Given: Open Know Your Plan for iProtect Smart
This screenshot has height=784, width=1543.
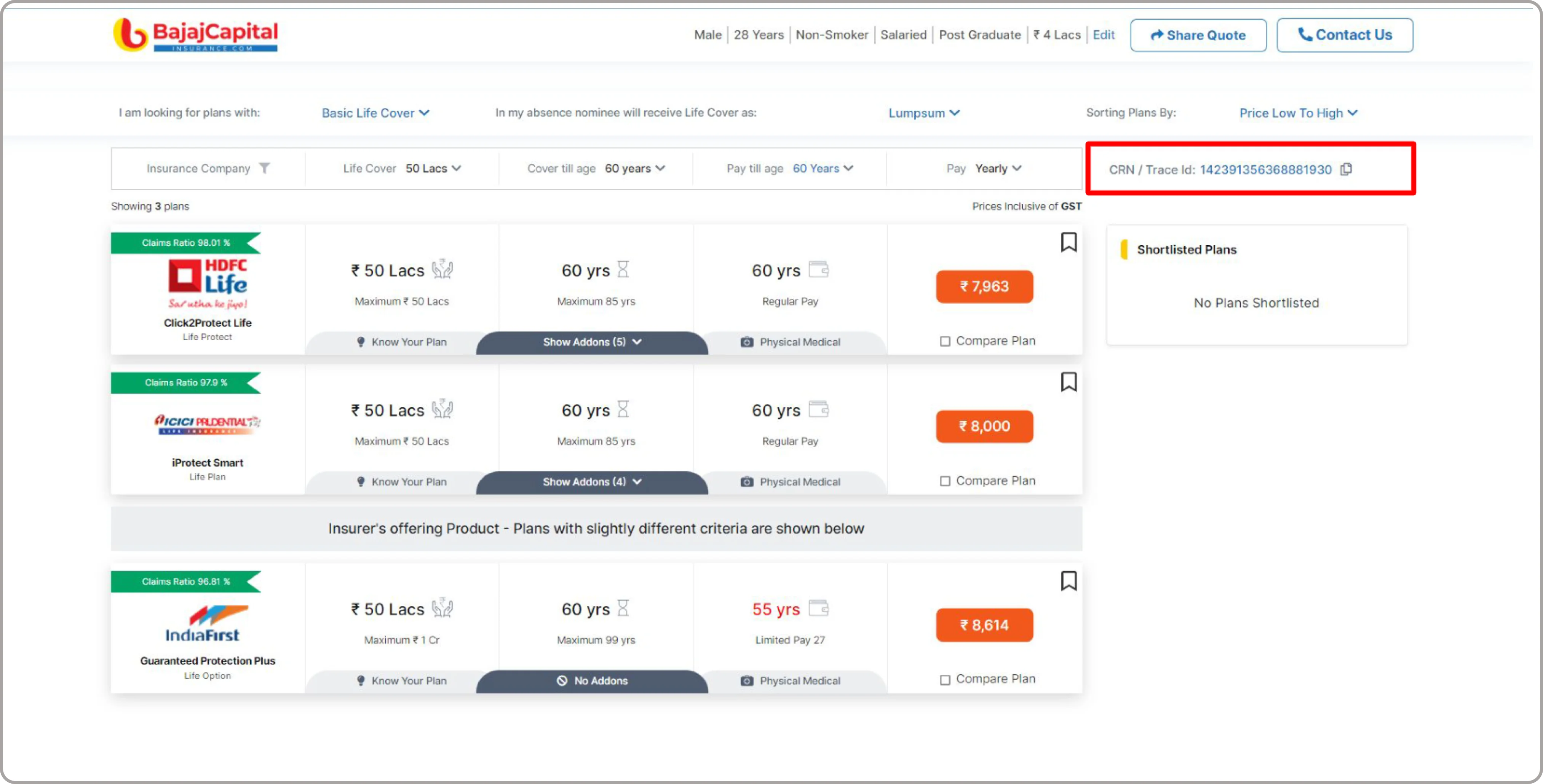Looking at the screenshot, I should [401, 482].
